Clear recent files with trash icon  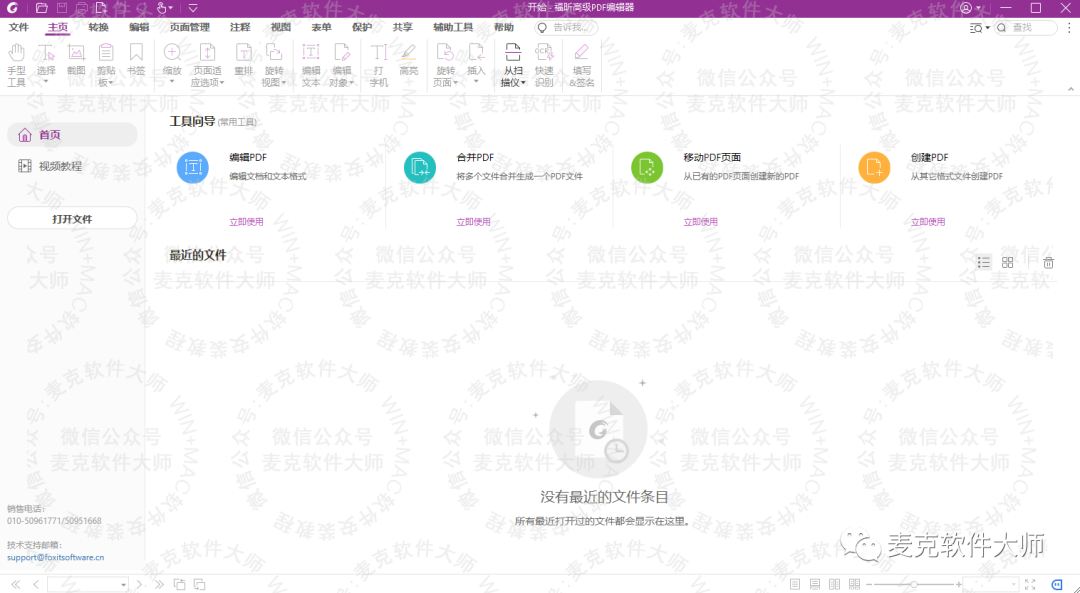pos(1048,262)
